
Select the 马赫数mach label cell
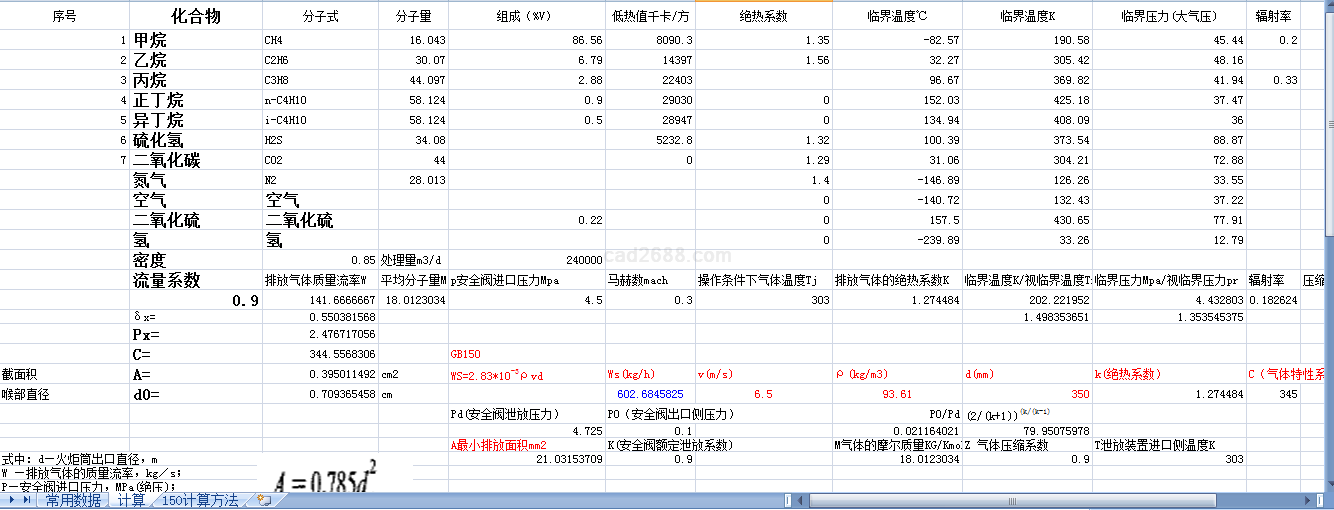638,280
